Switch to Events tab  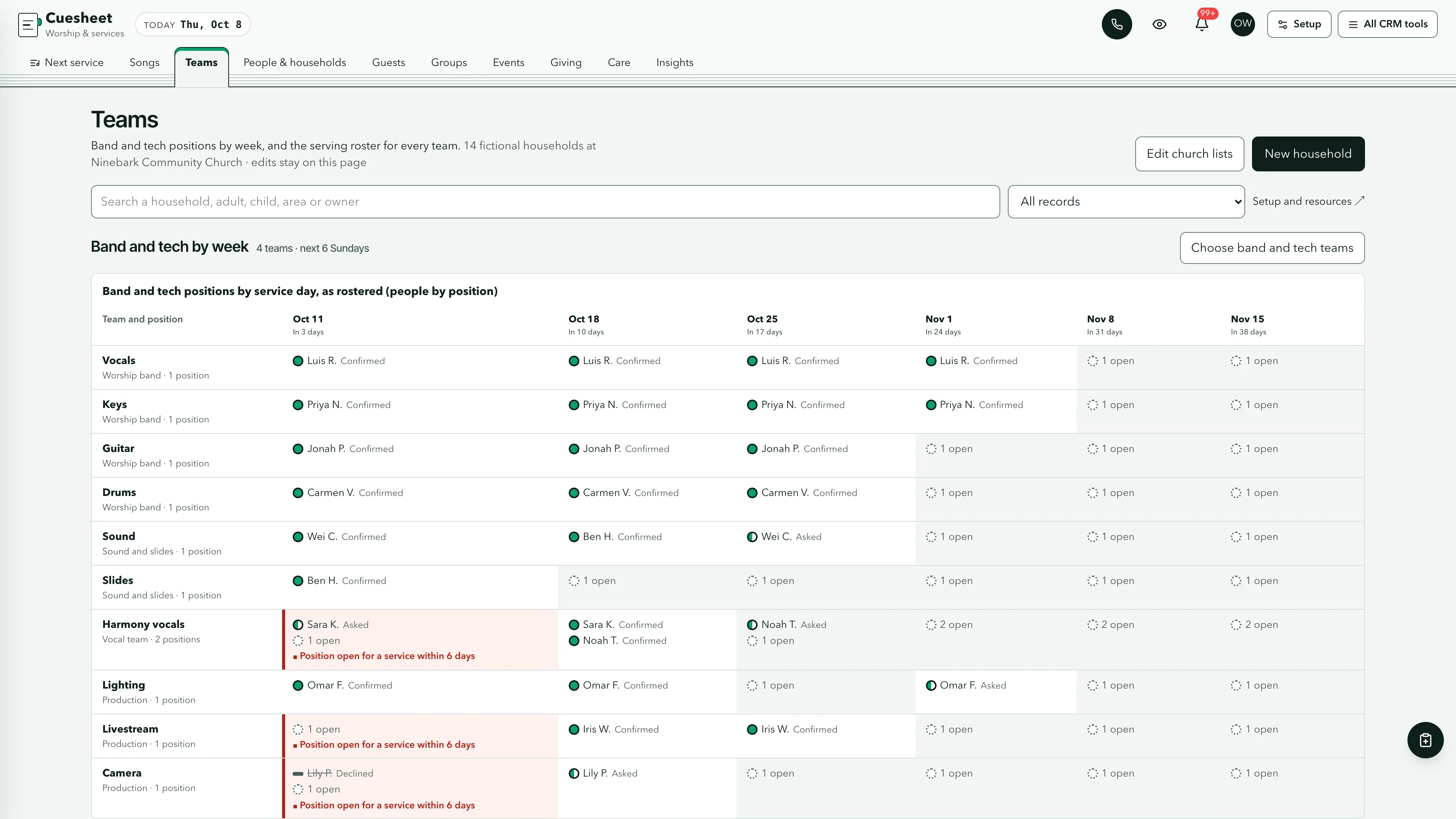coord(508,63)
